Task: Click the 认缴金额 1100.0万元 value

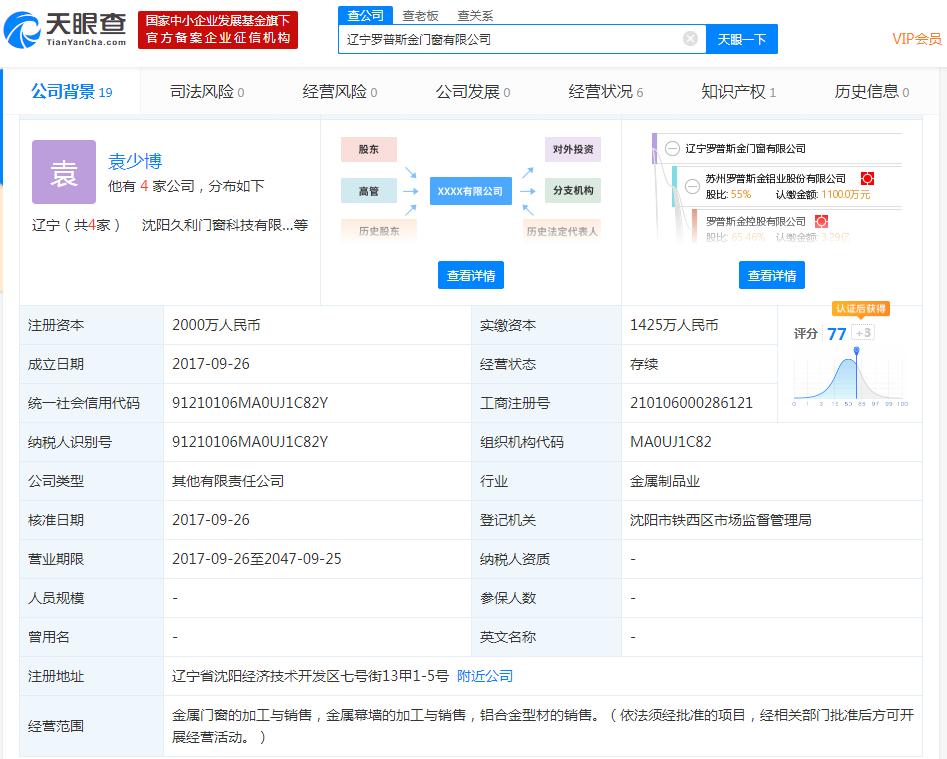Action: pyautogui.click(x=846, y=194)
